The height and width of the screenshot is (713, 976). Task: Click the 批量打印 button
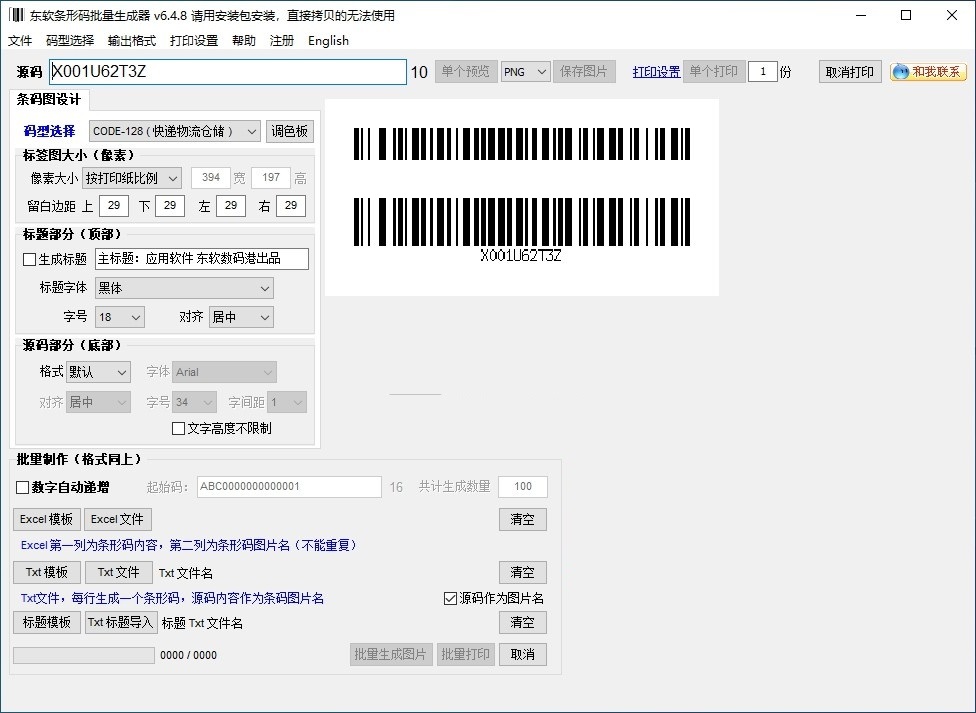465,654
